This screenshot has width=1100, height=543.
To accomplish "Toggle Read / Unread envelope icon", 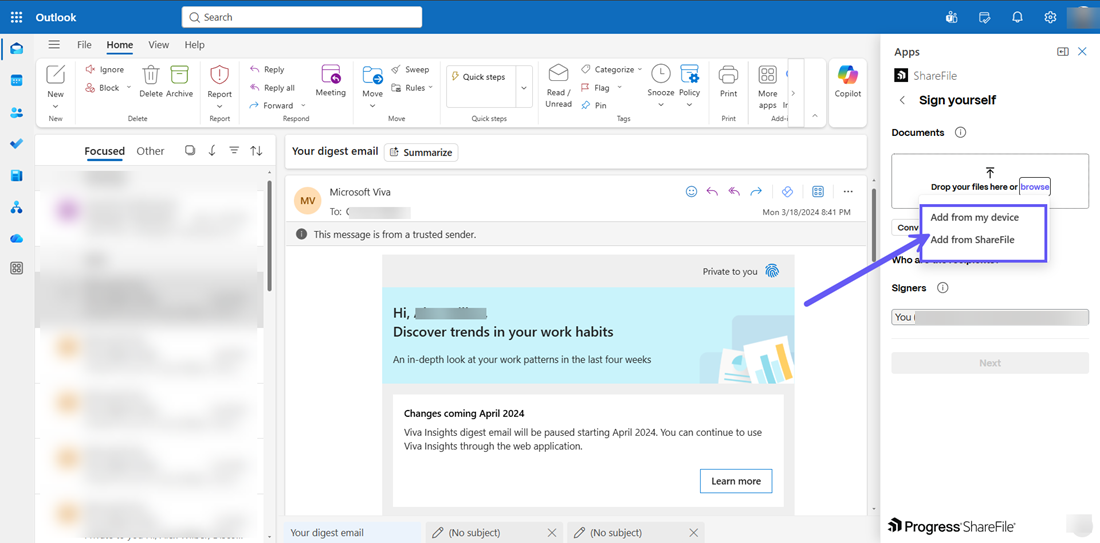I will click(x=558, y=73).
